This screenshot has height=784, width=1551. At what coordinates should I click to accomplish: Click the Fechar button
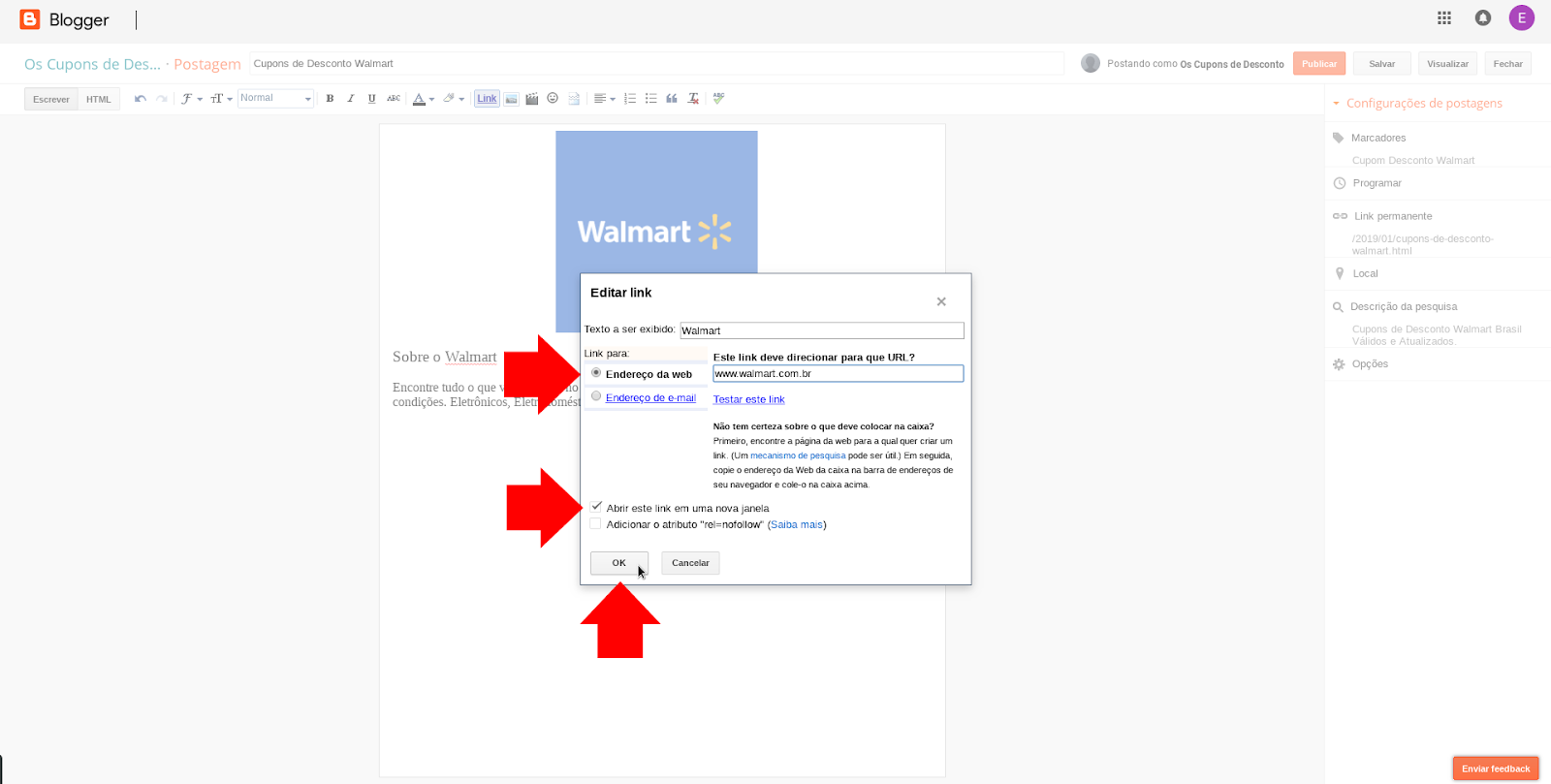click(x=1507, y=64)
